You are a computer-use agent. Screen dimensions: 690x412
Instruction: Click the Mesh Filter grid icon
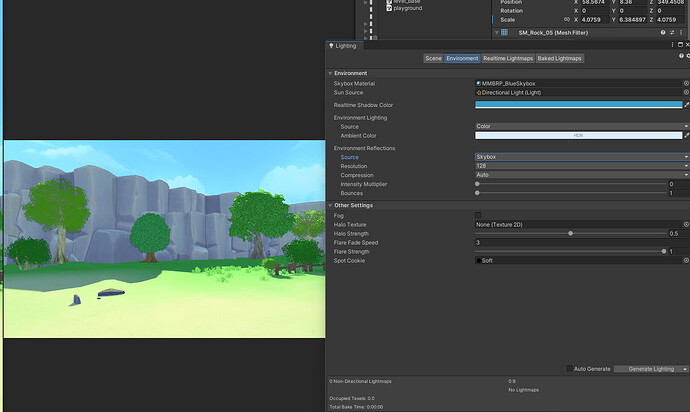[x=504, y=33]
